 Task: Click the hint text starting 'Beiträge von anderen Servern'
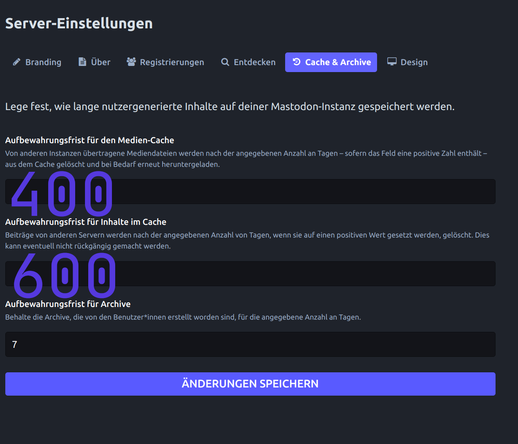coord(247,241)
